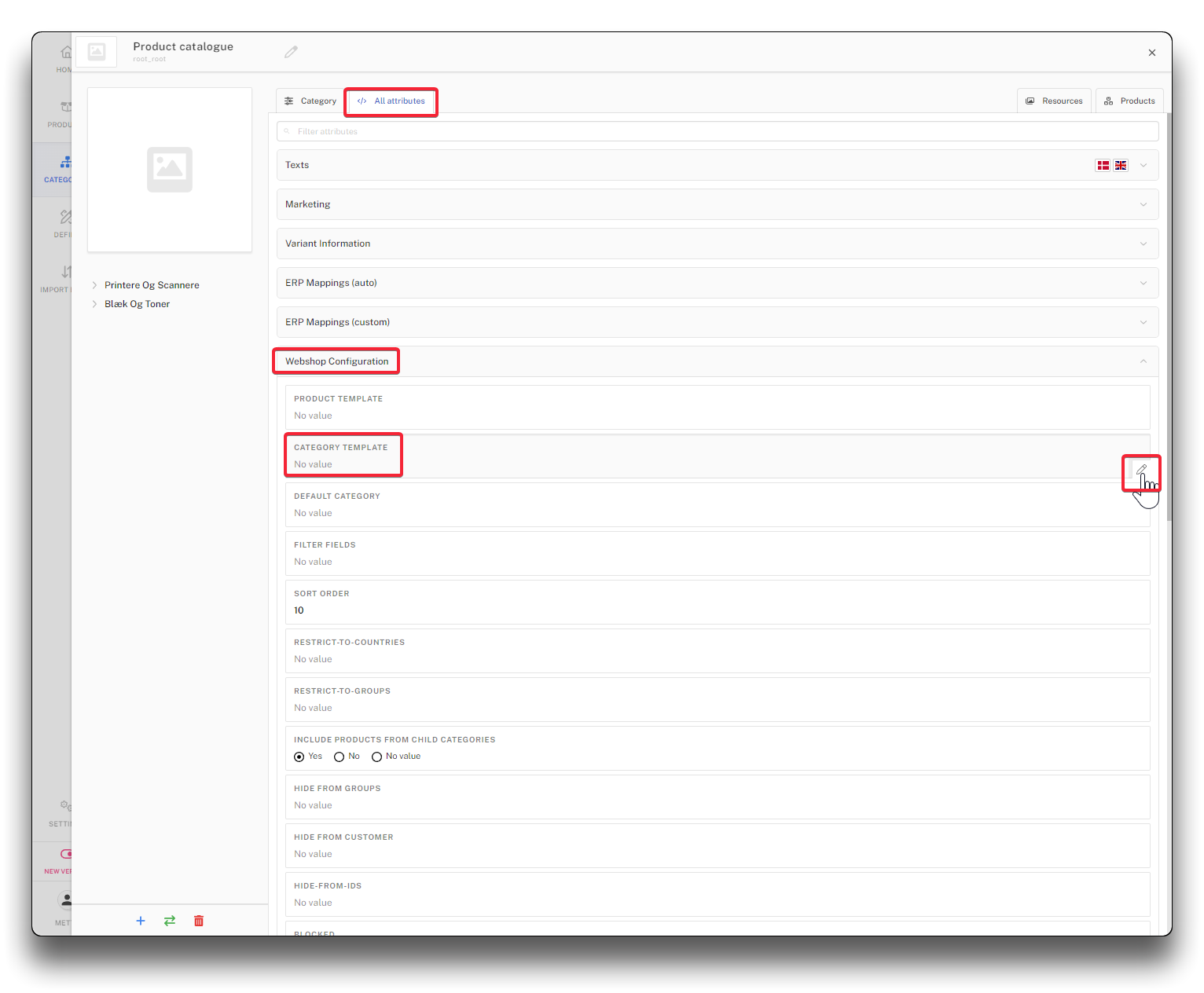Select Yes for include products from child categories
The width and height of the screenshot is (1204, 993).
[299, 757]
